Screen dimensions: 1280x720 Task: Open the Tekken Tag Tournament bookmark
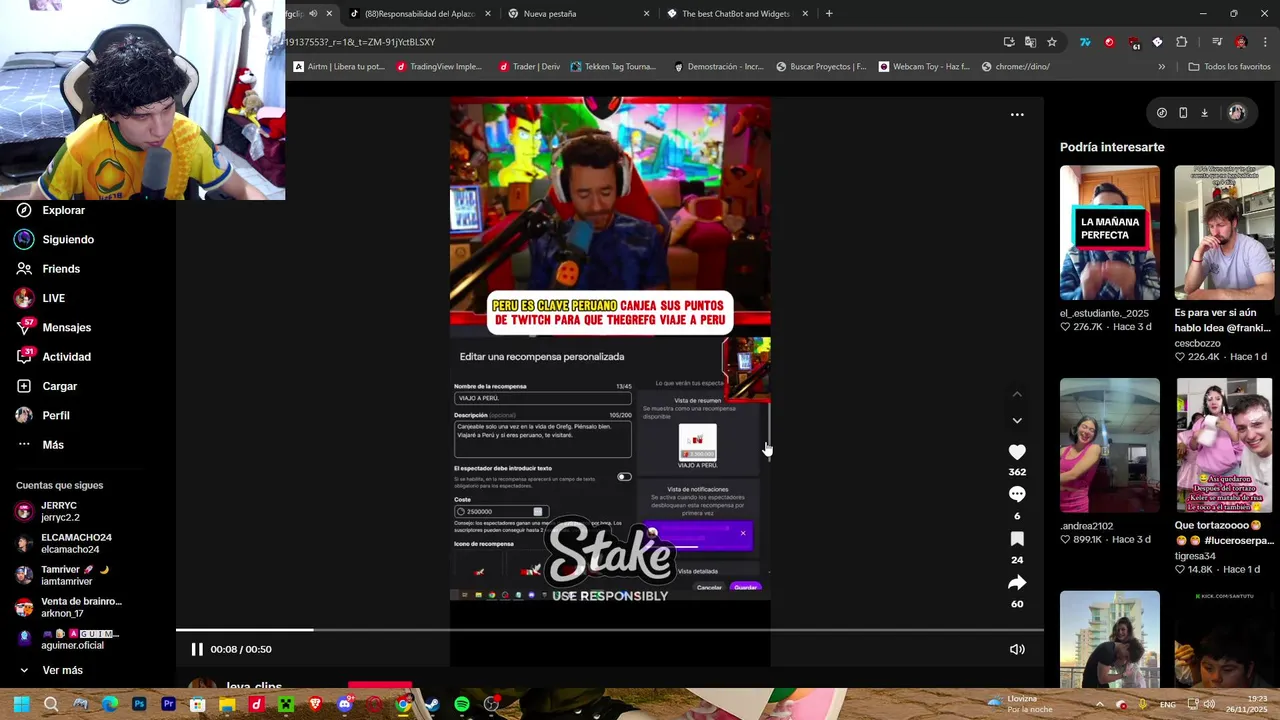coord(613,67)
